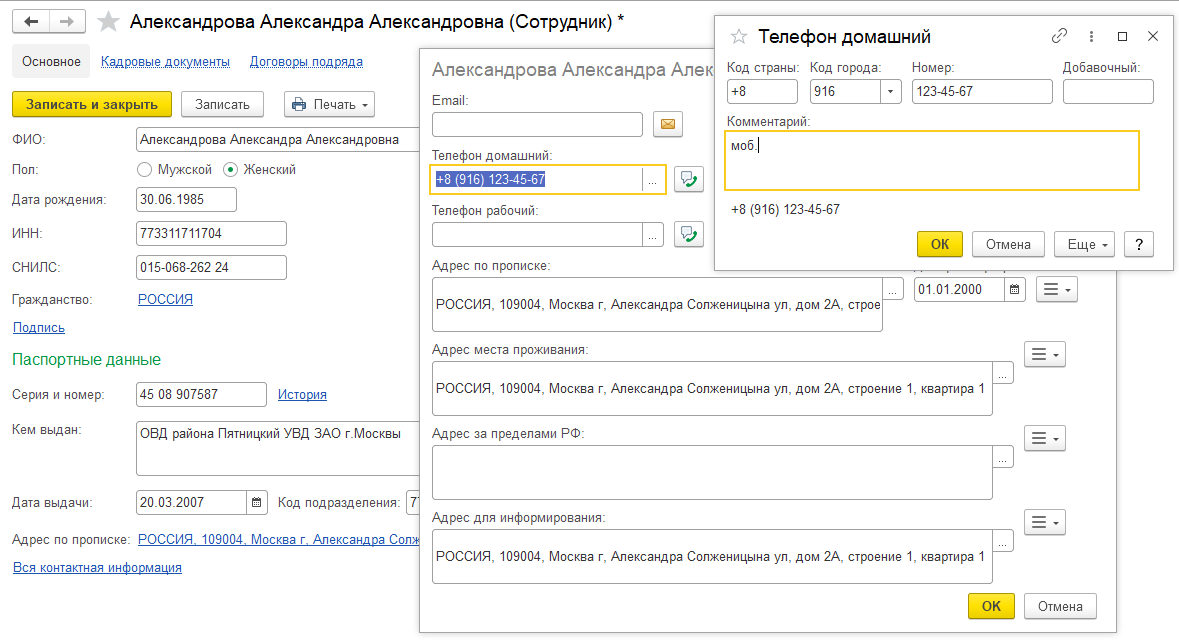Click call icon beside Телефон рабочий
Viewport: 1179px width, 640px height.
[688, 234]
